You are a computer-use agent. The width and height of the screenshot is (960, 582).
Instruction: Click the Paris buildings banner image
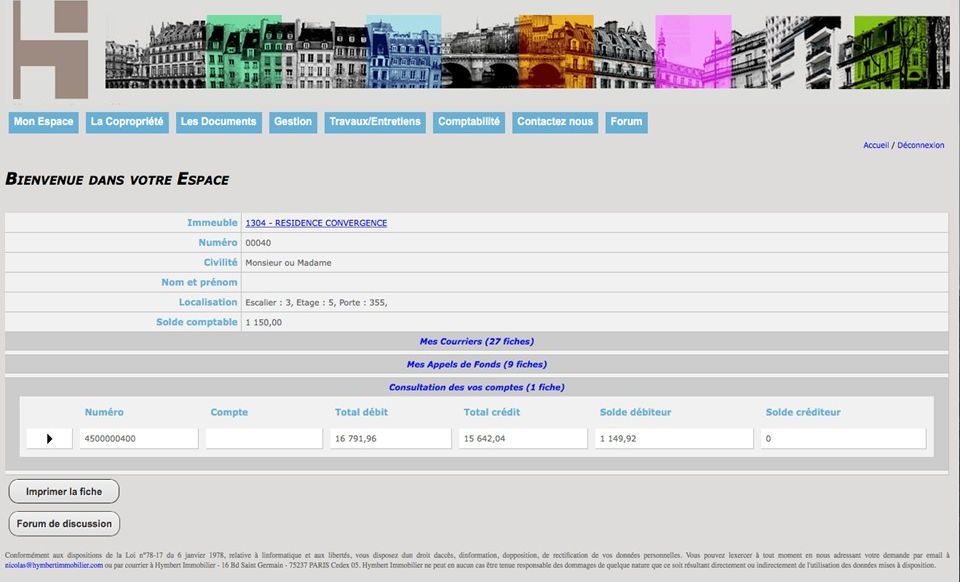click(x=527, y=52)
